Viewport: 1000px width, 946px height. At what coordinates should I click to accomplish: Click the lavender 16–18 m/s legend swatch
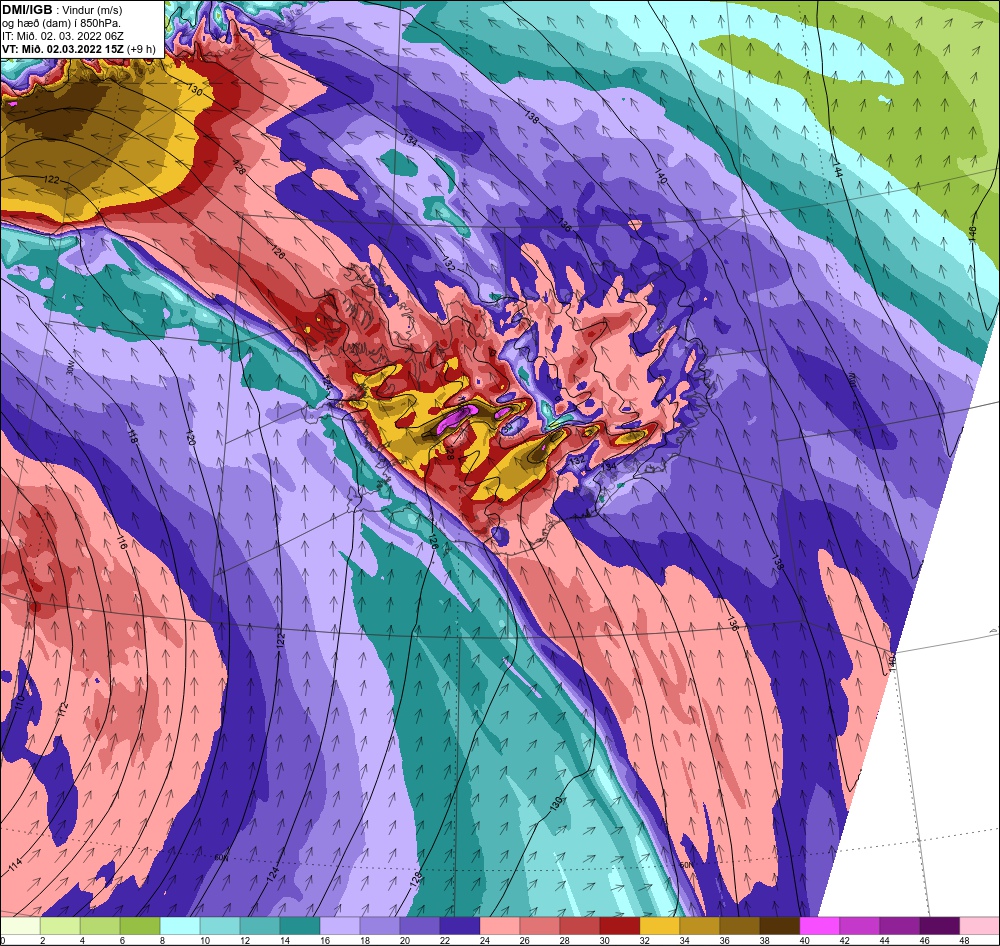pos(340,926)
